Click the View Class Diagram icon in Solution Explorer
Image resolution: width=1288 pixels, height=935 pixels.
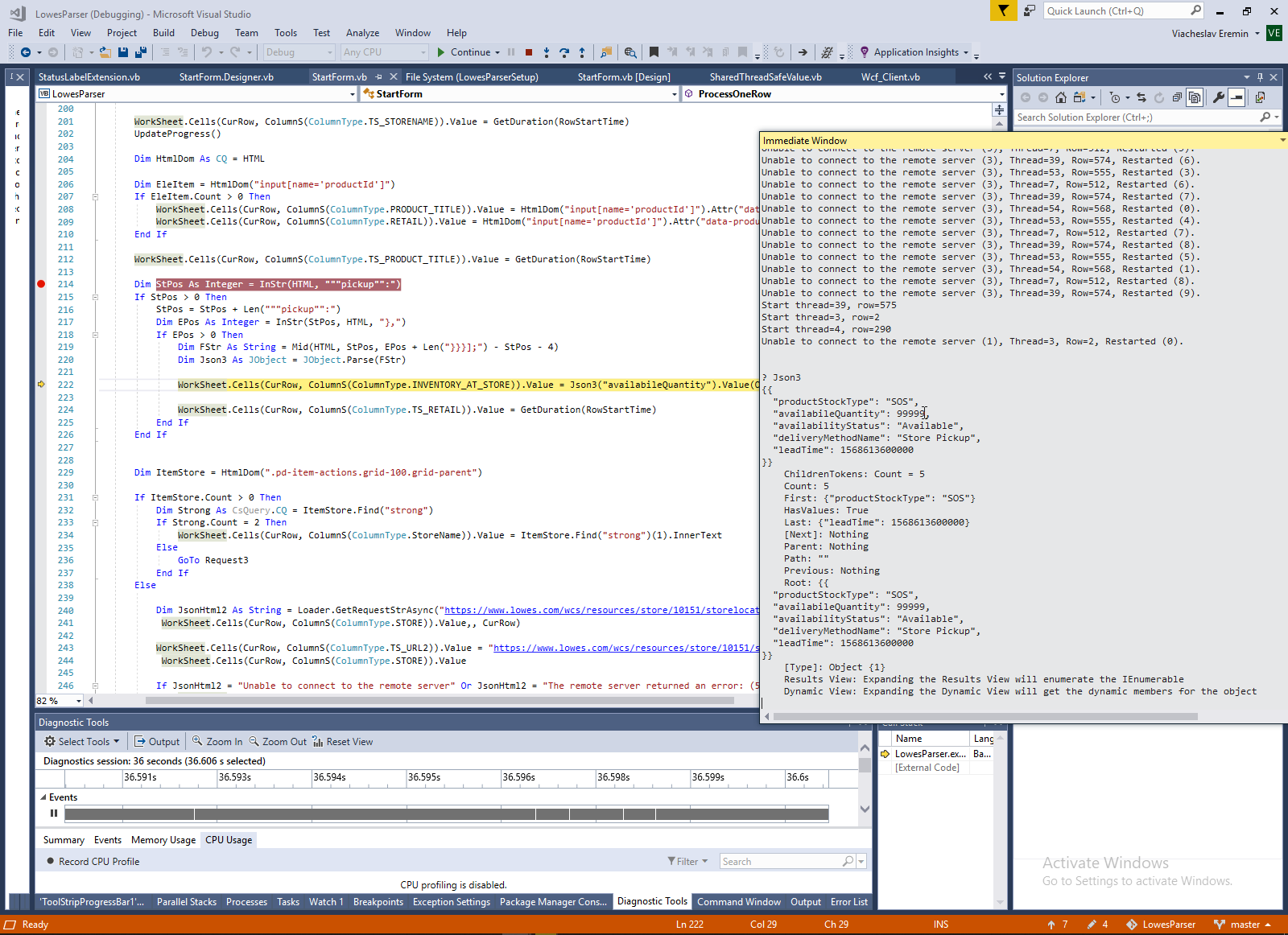click(x=1261, y=97)
